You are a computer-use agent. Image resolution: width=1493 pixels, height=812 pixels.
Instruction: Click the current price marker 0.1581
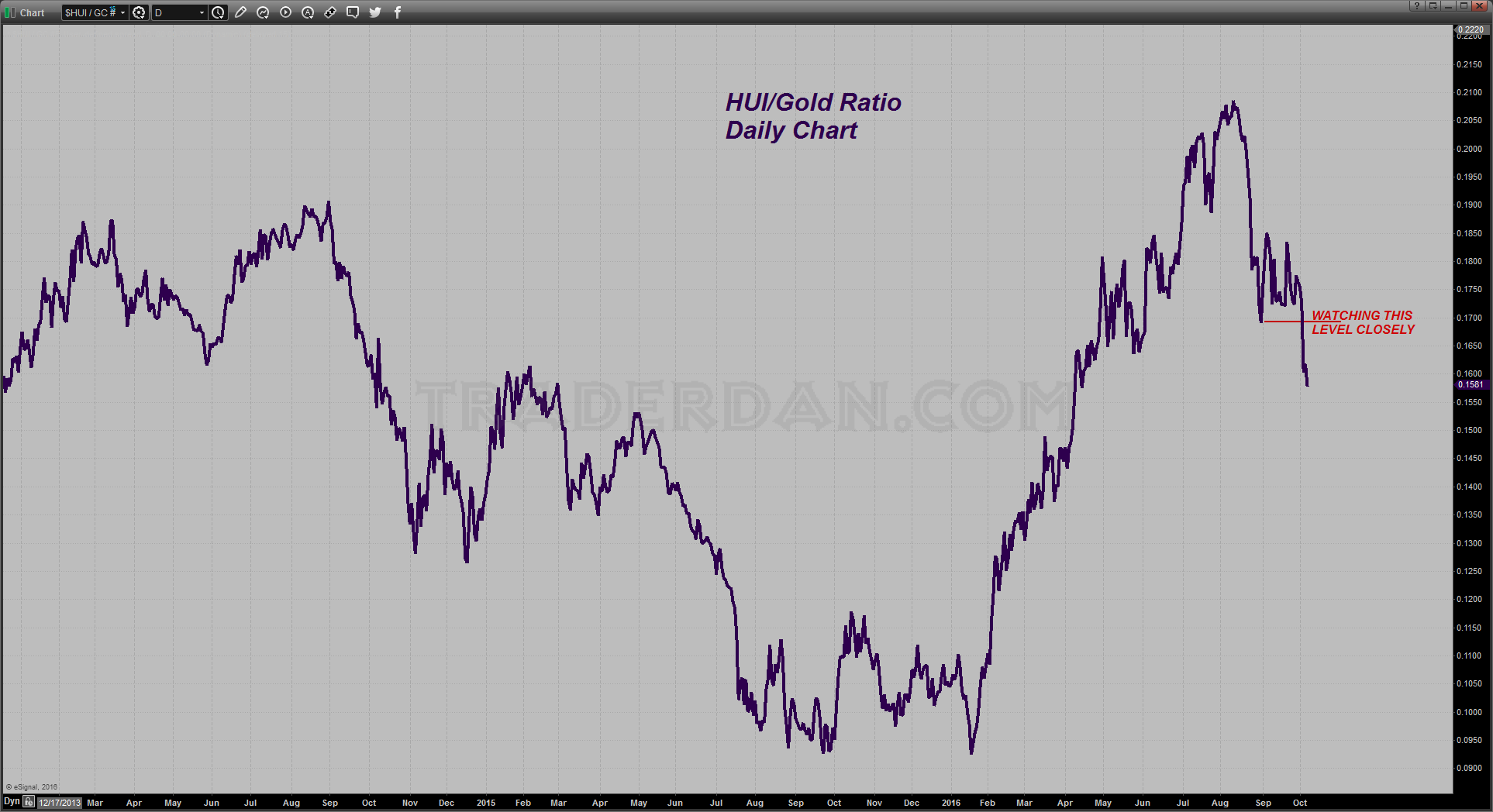tap(1471, 384)
